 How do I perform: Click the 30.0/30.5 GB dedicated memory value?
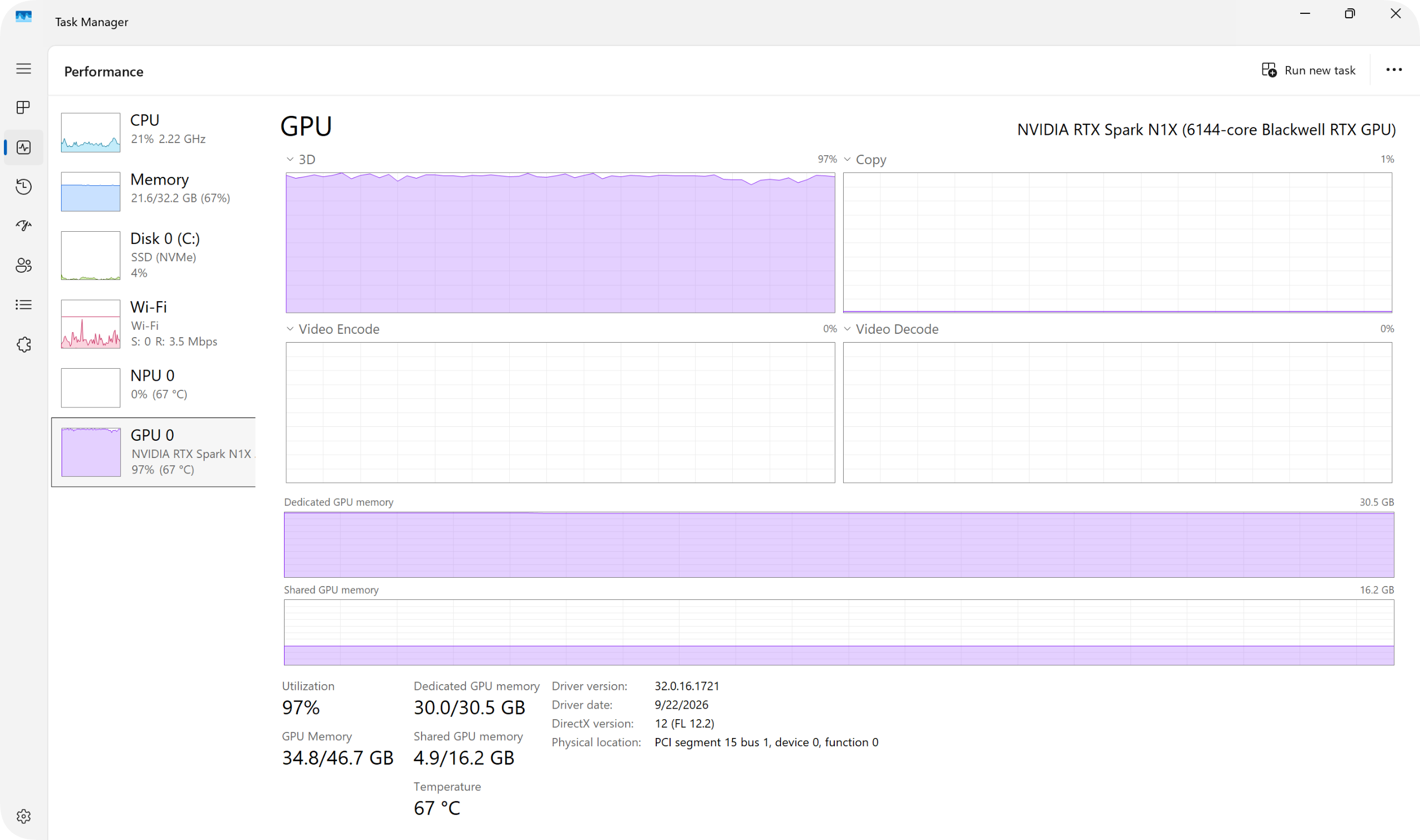point(469,707)
